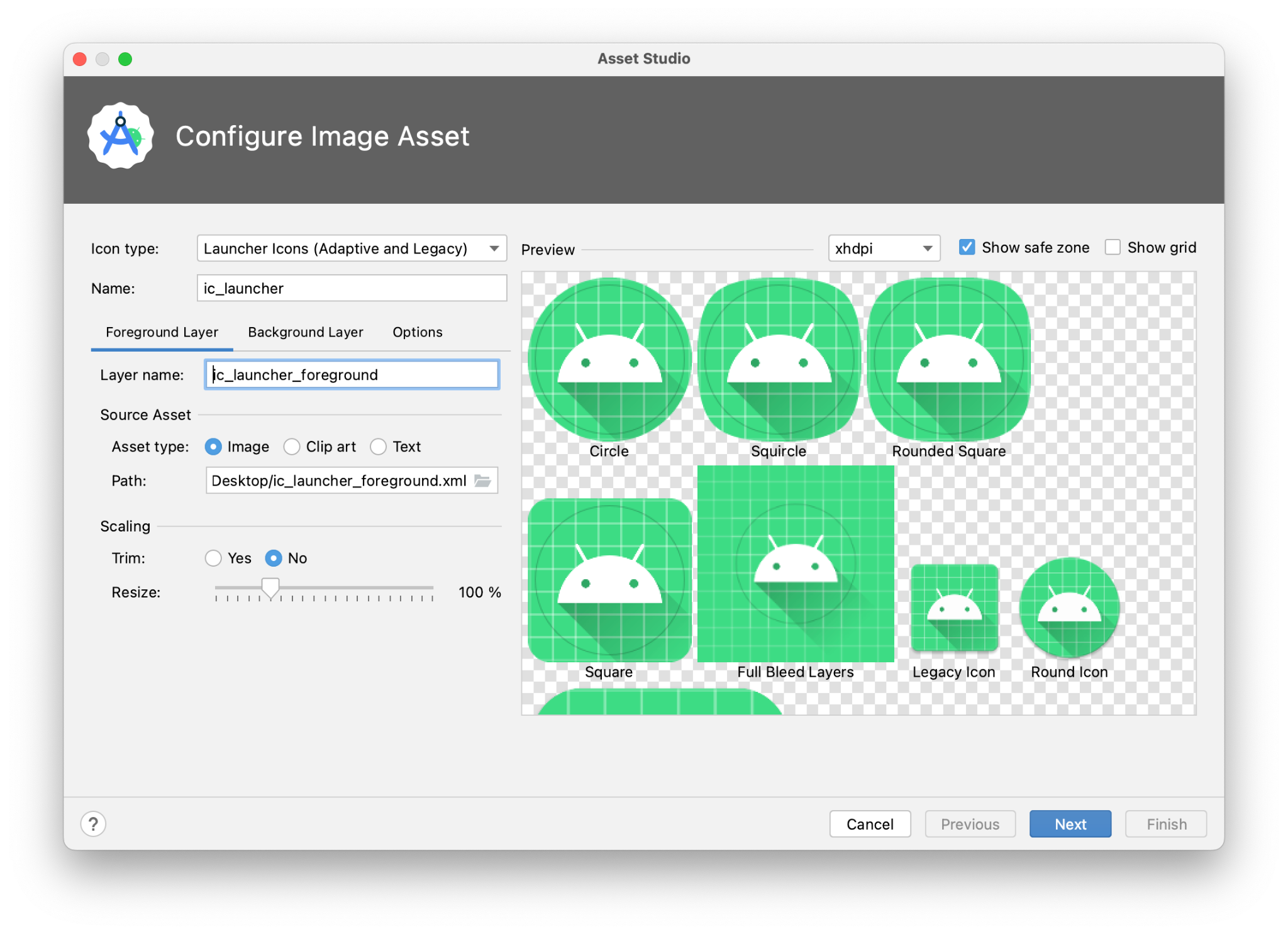Switch to Background Layer tab
The width and height of the screenshot is (1288, 934).
point(306,332)
